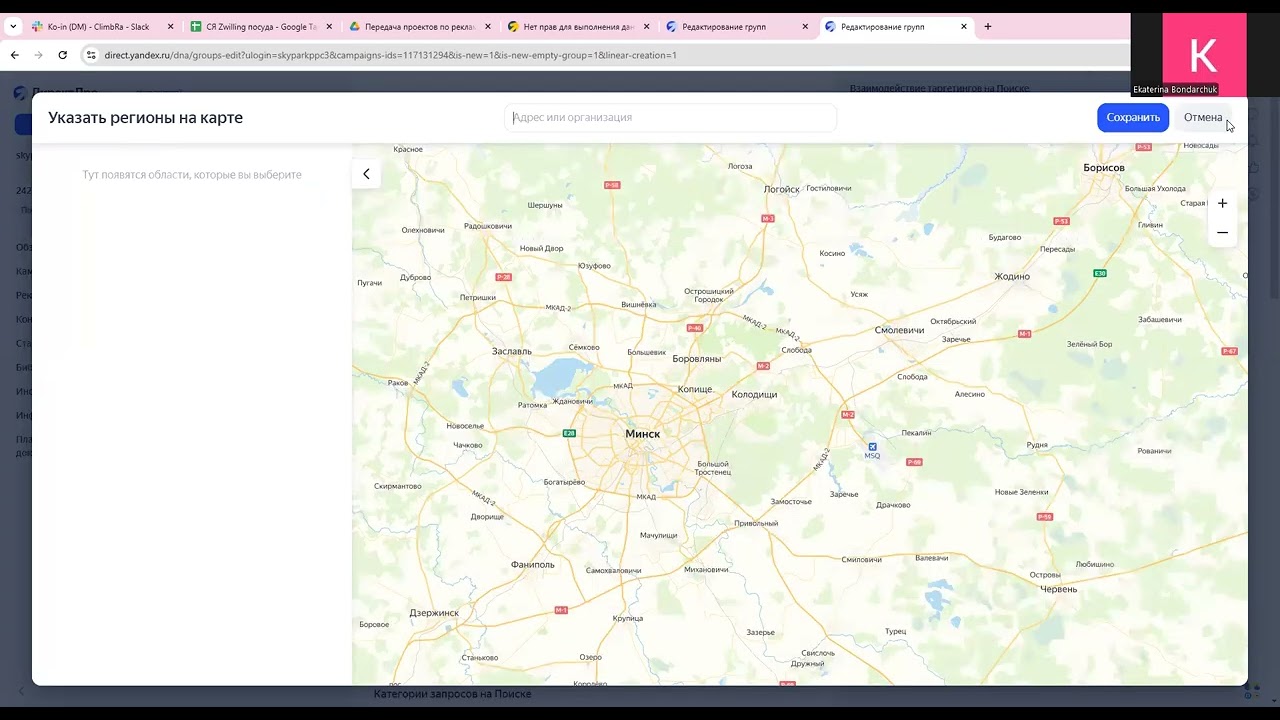Click Скирмантово label on the map
This screenshot has height=720, width=1280.
(398, 486)
